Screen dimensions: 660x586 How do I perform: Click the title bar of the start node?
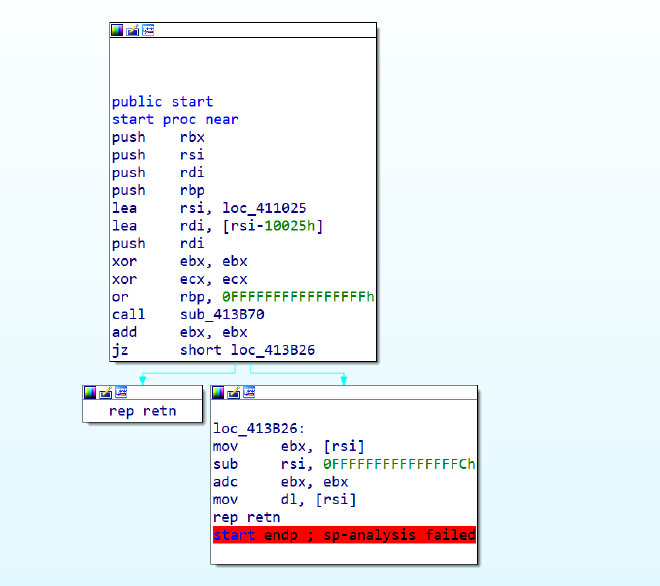point(243,30)
